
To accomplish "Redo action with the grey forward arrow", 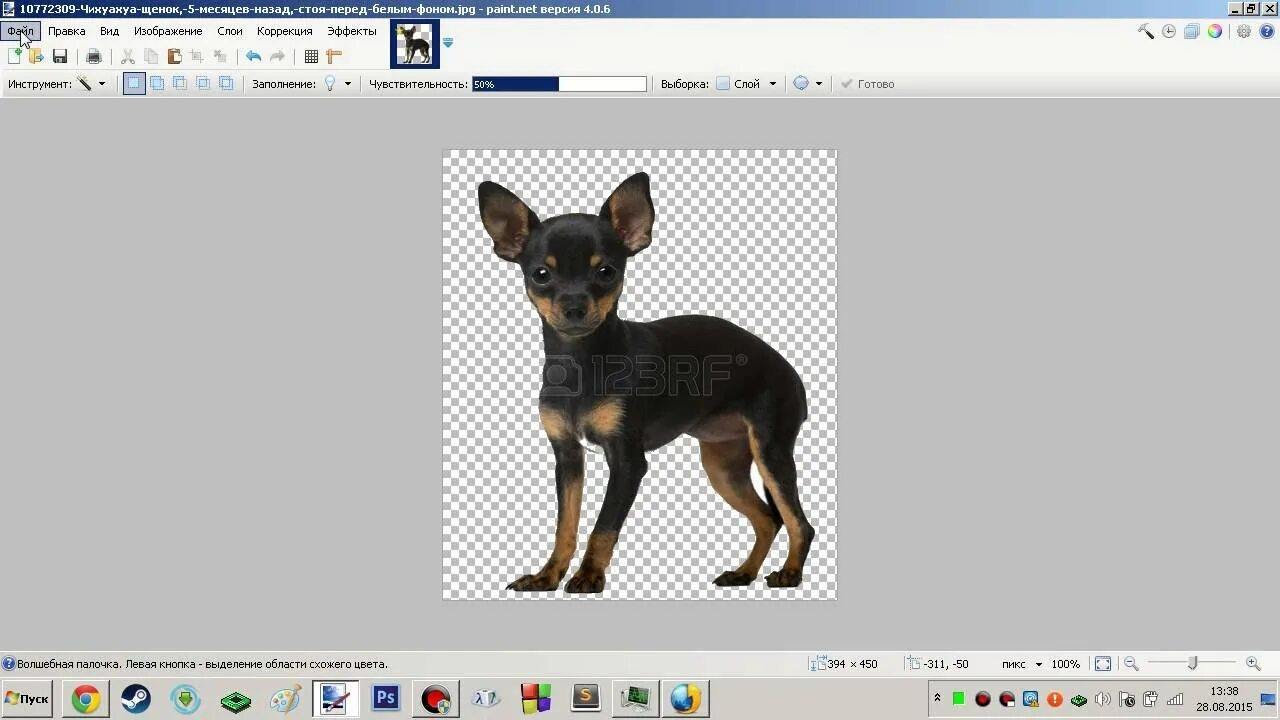I will 277,57.
